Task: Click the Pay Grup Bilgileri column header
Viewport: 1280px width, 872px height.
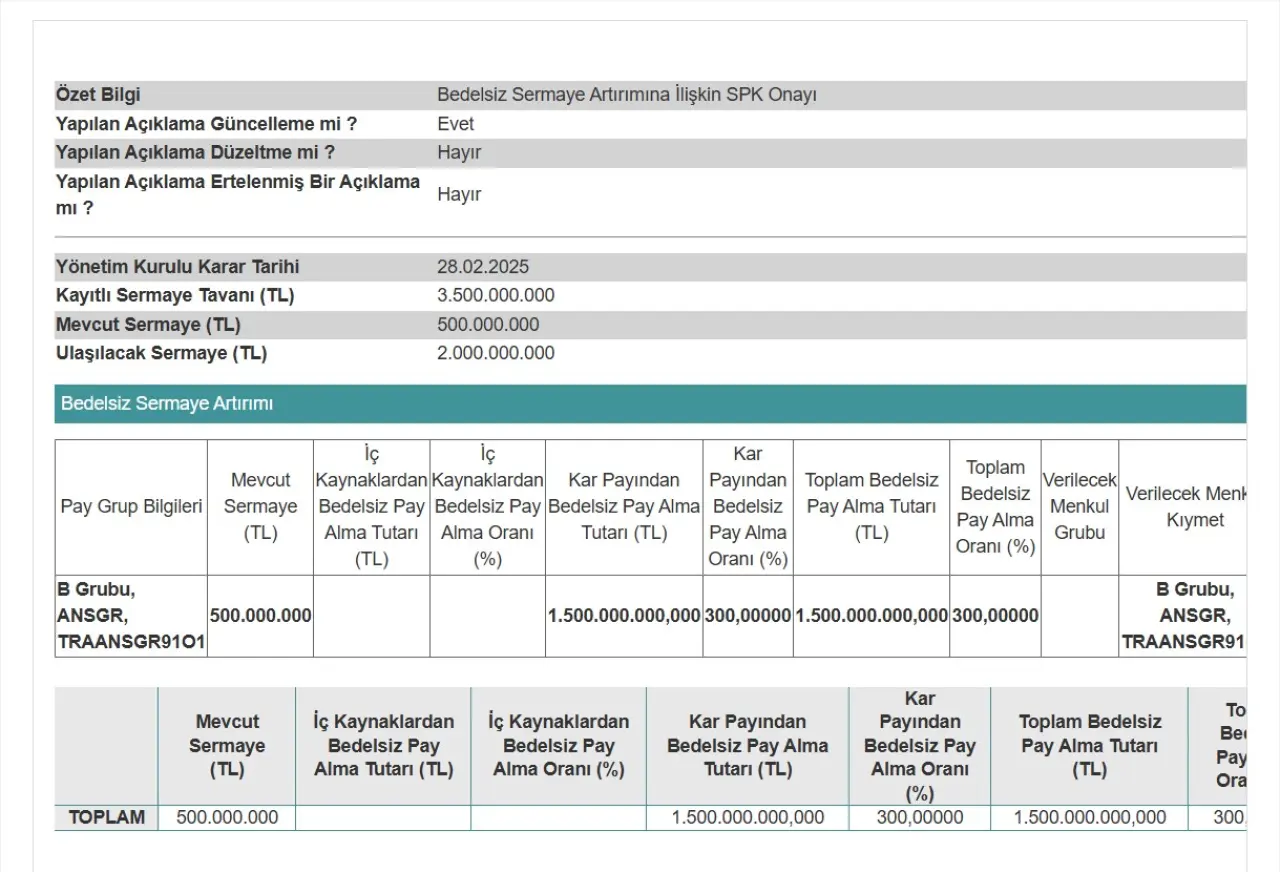Action: [x=131, y=507]
